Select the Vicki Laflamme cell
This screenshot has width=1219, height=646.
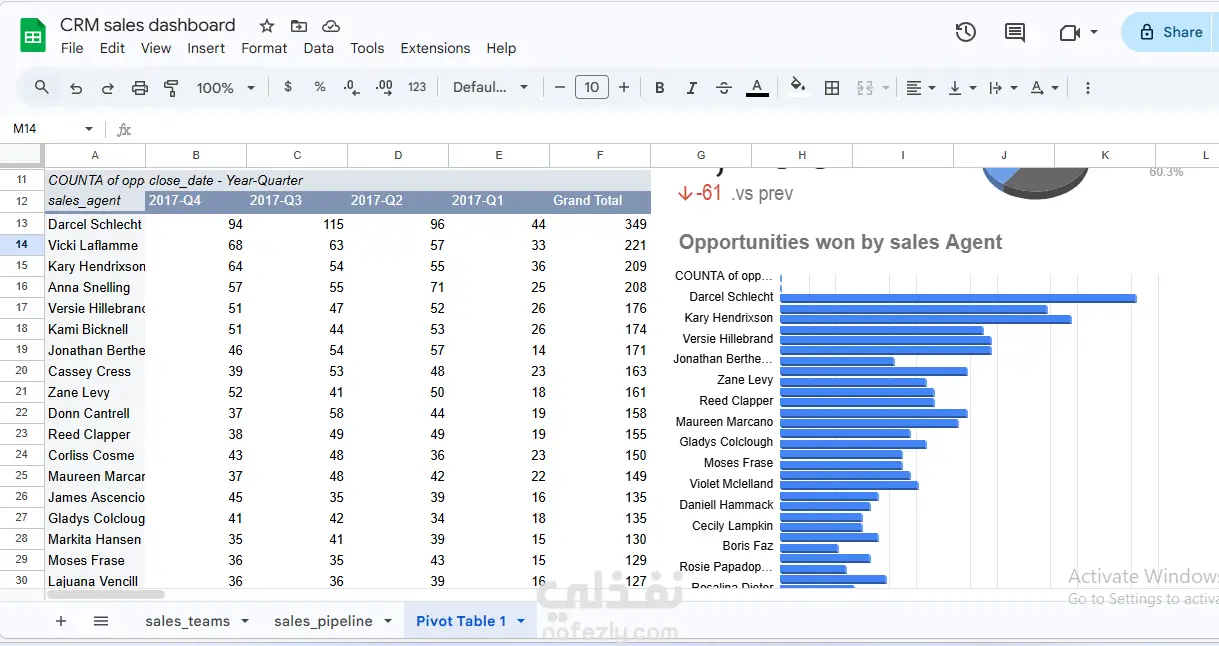point(95,245)
